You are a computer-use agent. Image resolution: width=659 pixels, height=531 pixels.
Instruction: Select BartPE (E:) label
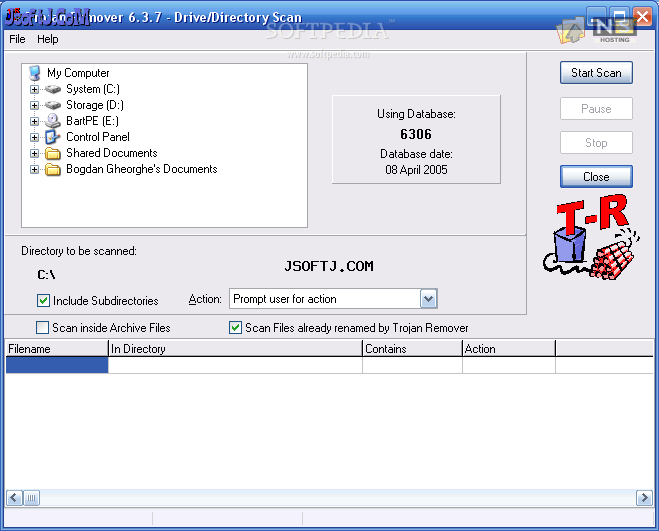click(x=92, y=121)
